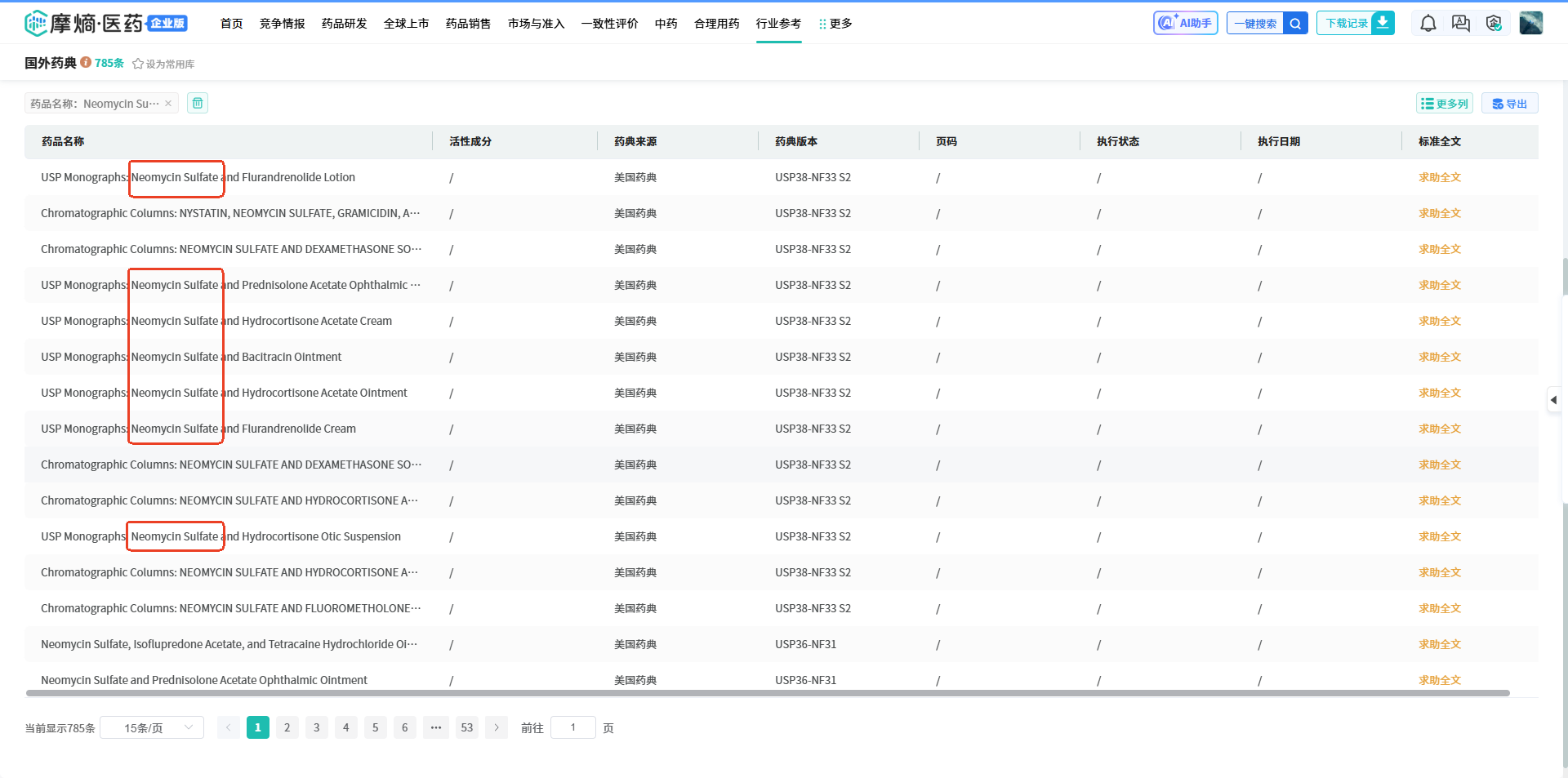
Task: Click the enterprise shield verification icon
Action: (1494, 24)
